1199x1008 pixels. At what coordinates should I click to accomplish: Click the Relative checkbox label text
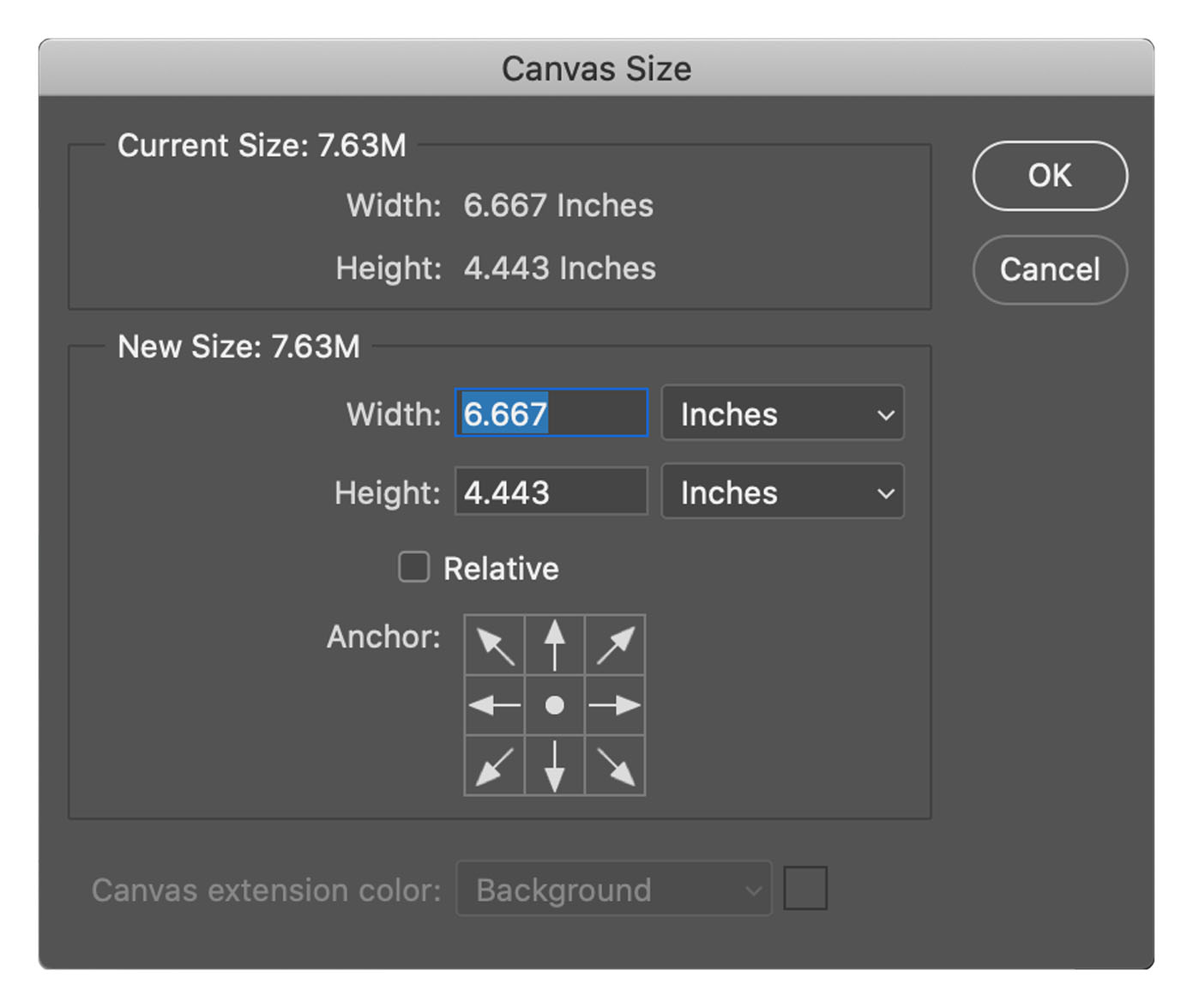click(x=501, y=569)
